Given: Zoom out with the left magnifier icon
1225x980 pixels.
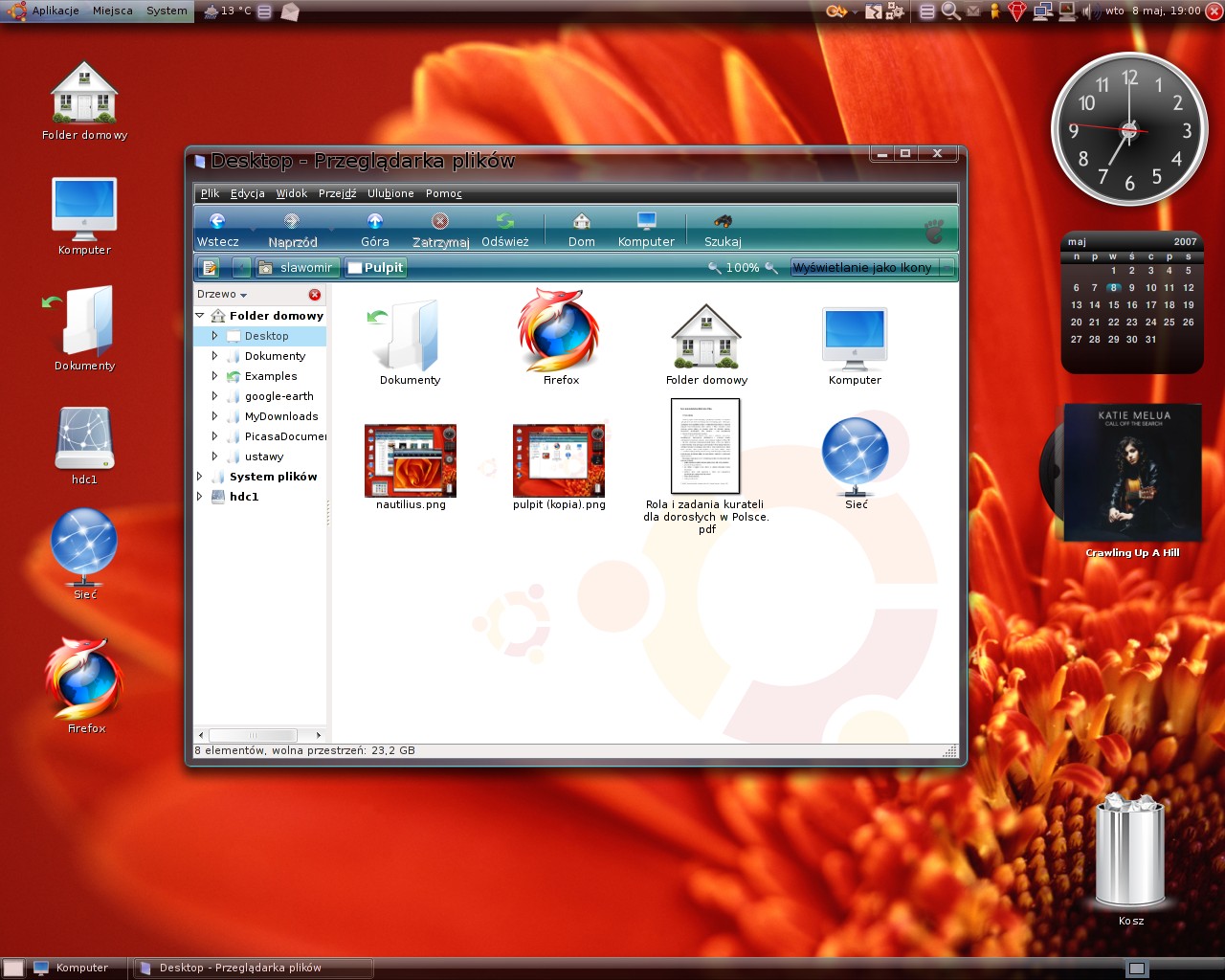Looking at the screenshot, I should [x=714, y=268].
